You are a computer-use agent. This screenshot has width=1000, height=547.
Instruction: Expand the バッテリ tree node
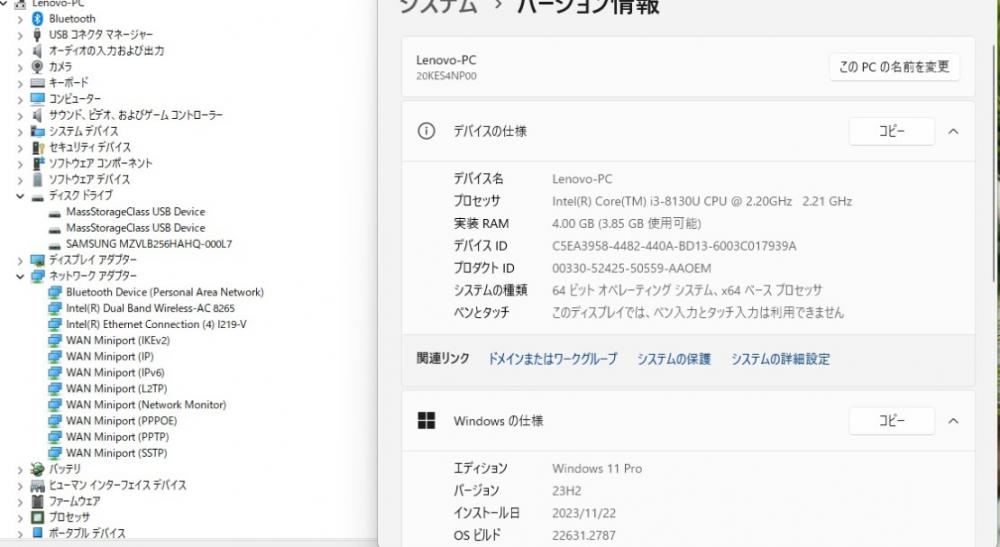coord(20,469)
